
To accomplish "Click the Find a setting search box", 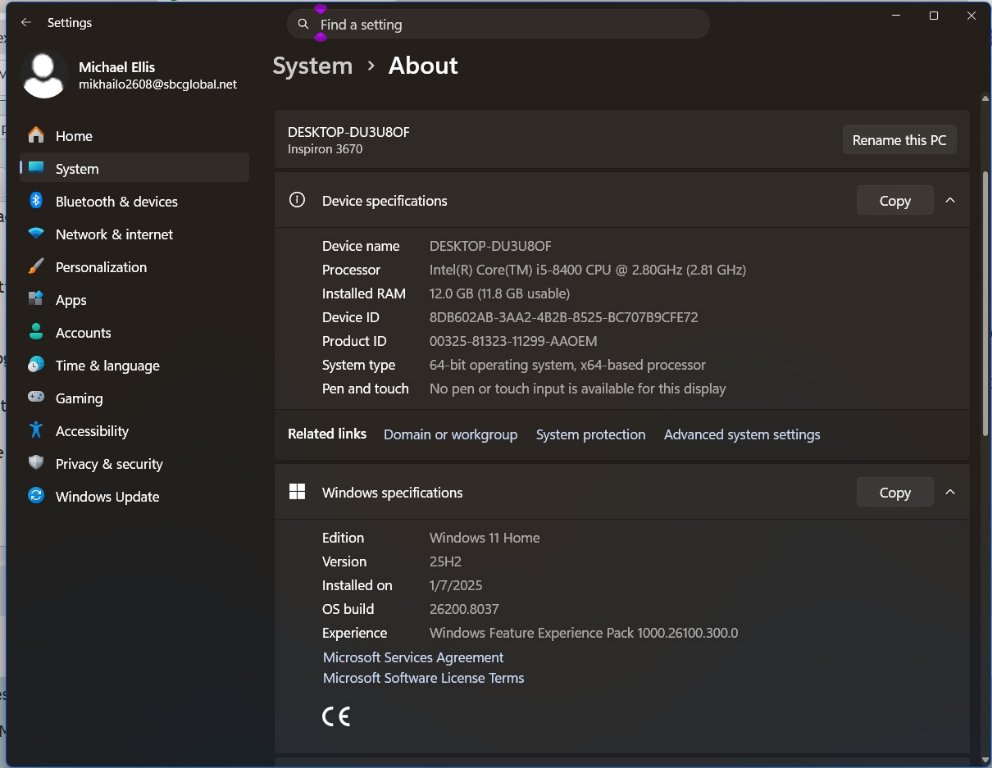I will tap(497, 24).
